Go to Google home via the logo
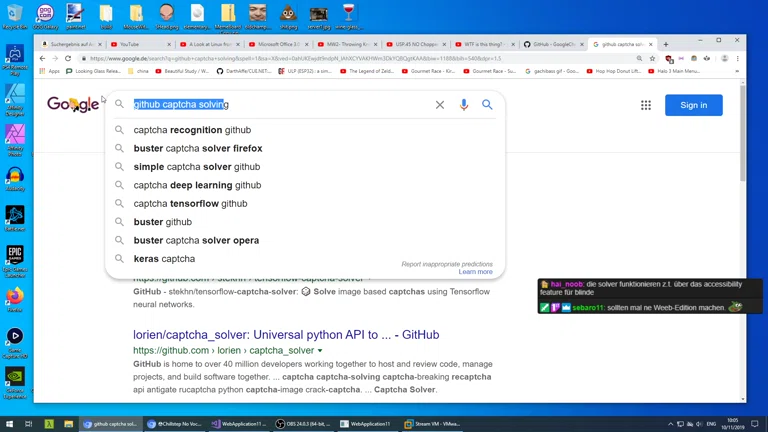 73,104
